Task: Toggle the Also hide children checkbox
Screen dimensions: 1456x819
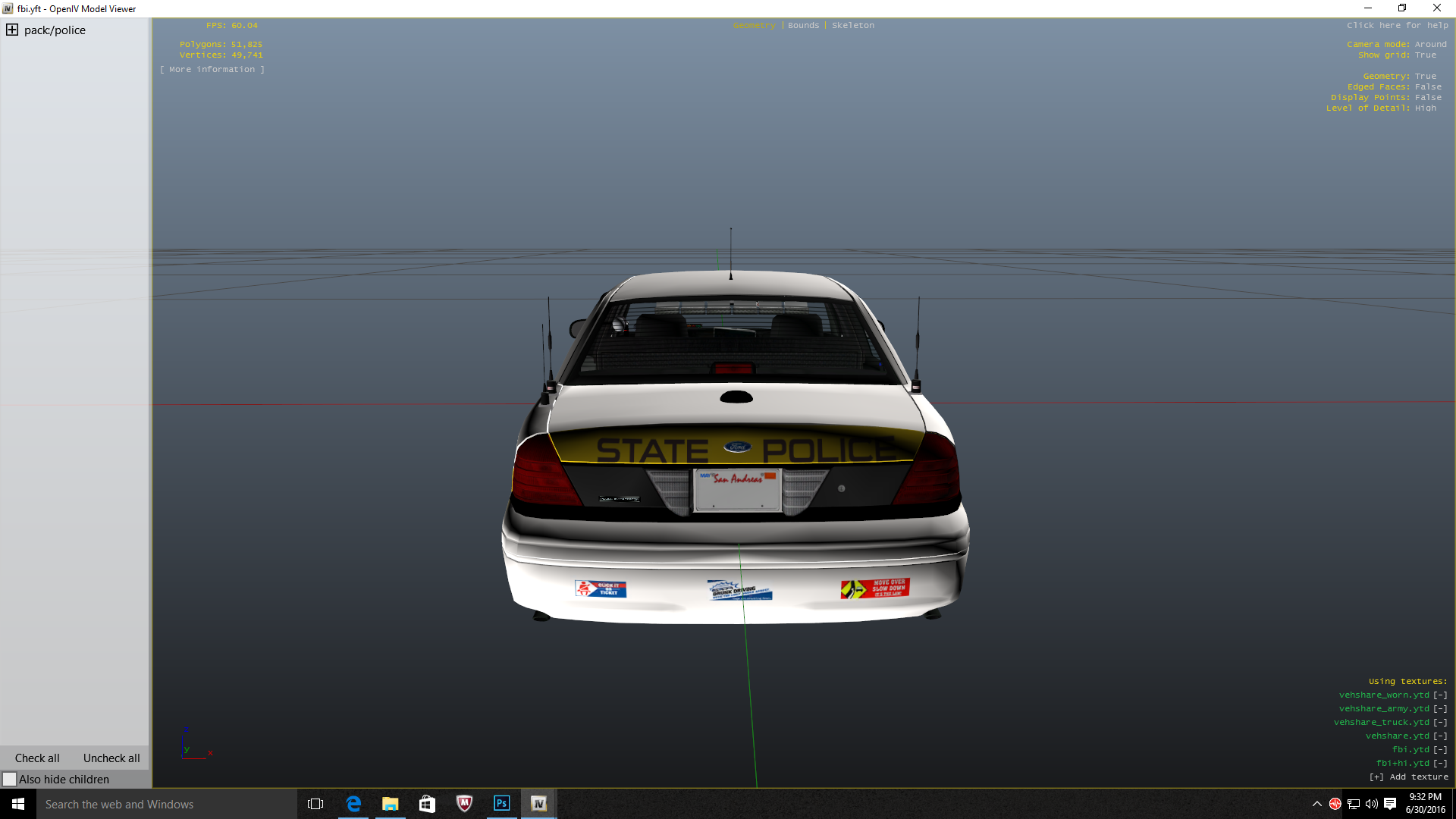Action: click(x=10, y=779)
